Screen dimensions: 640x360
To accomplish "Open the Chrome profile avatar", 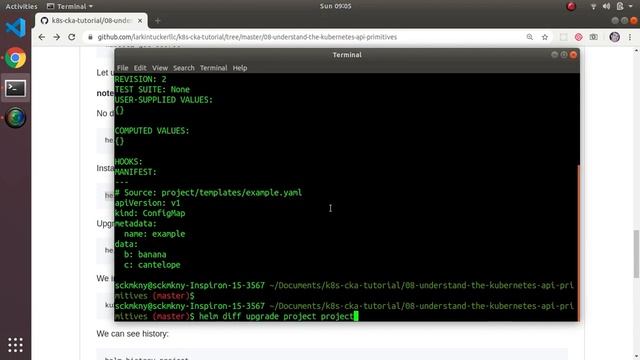I will tap(614, 37).
